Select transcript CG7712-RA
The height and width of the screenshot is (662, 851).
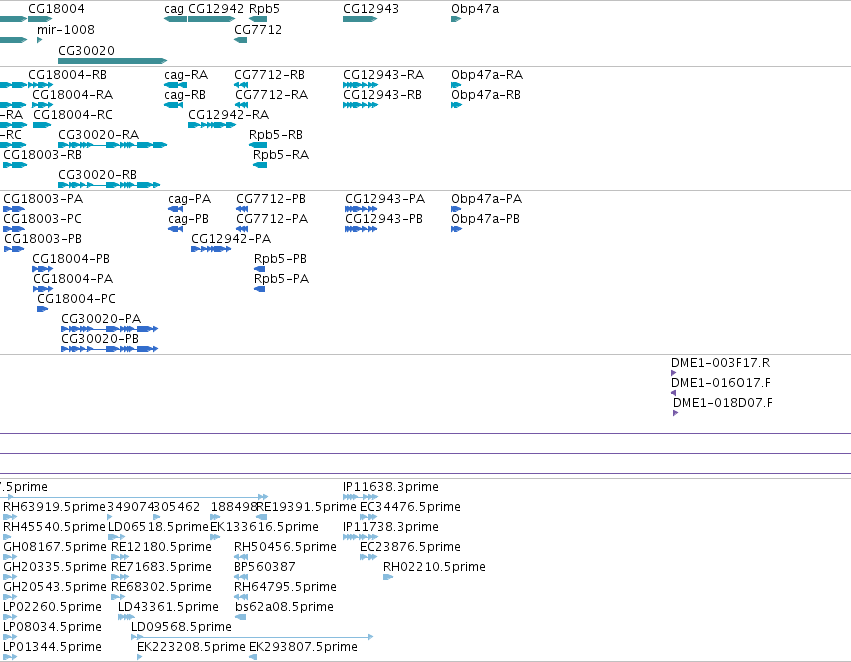pos(271,95)
